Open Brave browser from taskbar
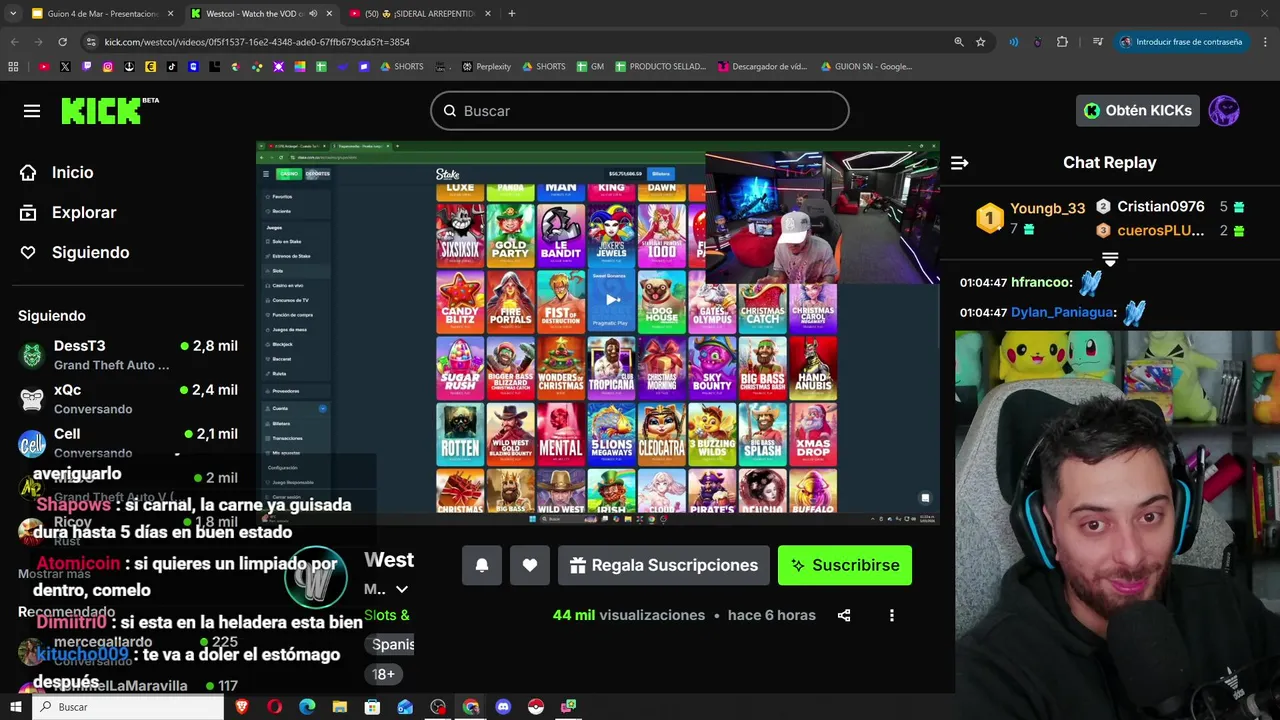 pyautogui.click(x=242, y=707)
